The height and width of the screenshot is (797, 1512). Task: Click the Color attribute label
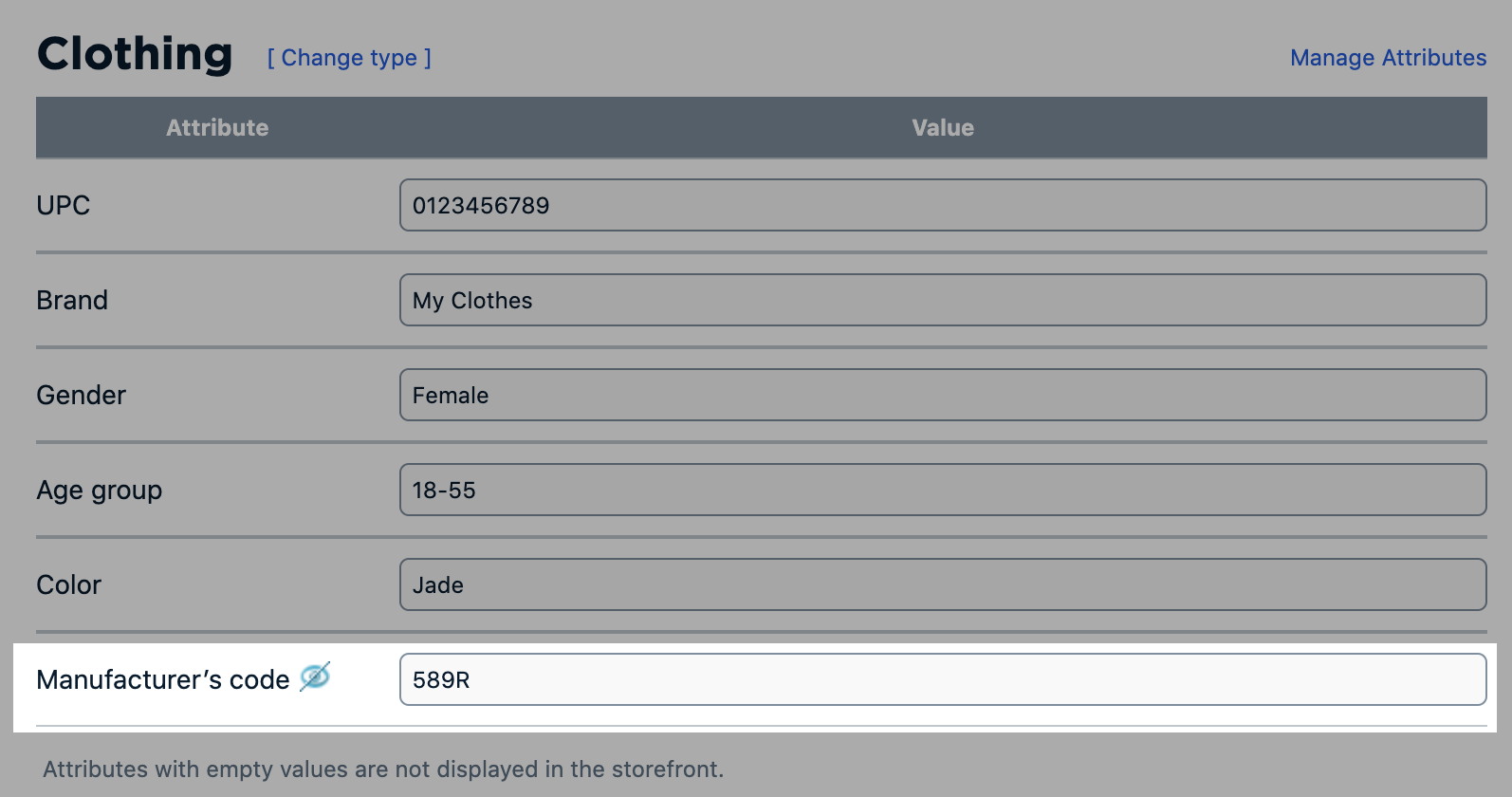(x=68, y=584)
